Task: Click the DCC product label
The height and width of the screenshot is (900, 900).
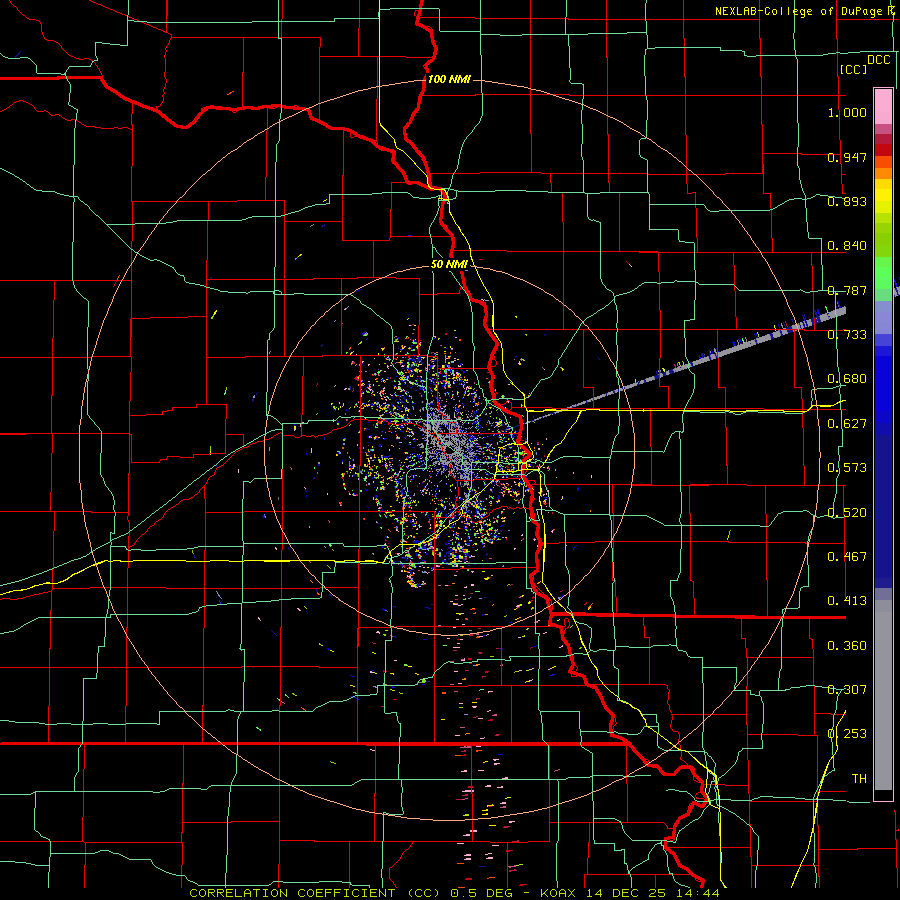Action: click(878, 60)
